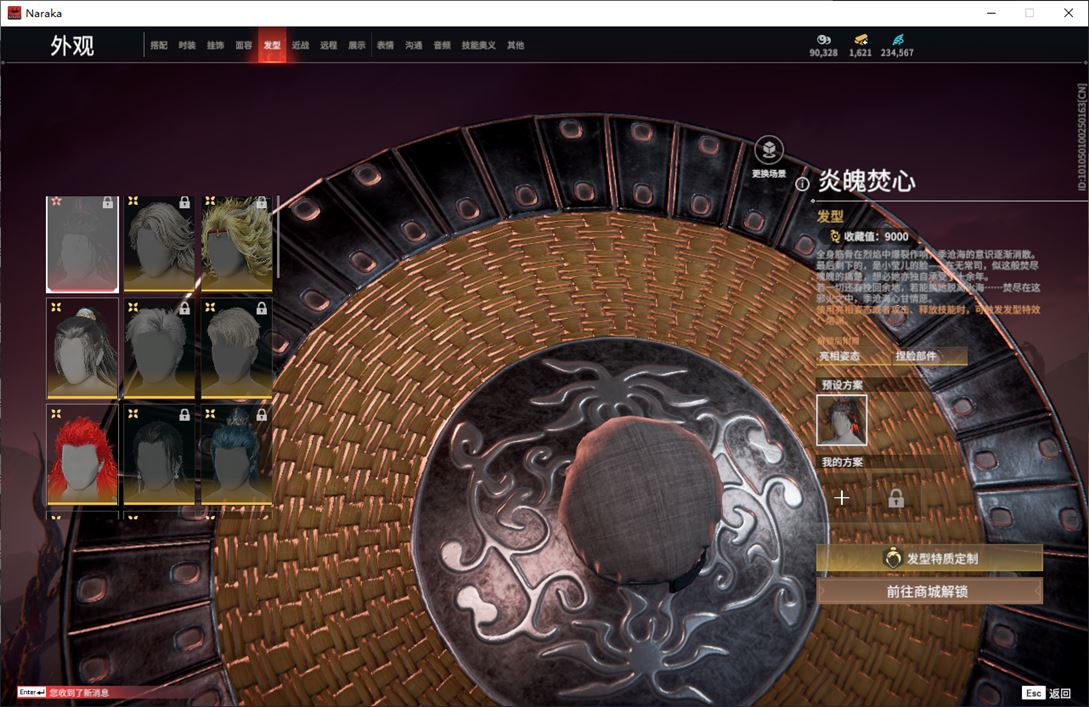
Task: Switch to the 挂饰 tab
Action: [215, 45]
